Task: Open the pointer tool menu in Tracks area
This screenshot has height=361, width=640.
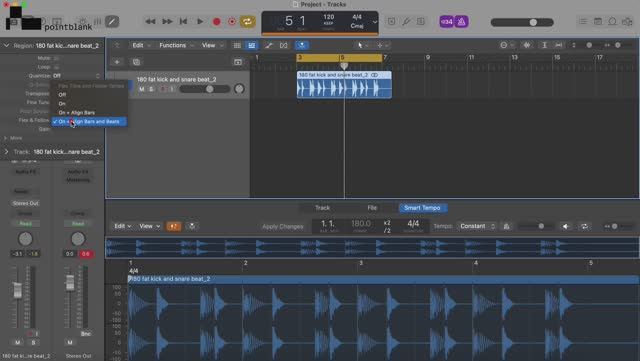Action: pyautogui.click(x=362, y=45)
